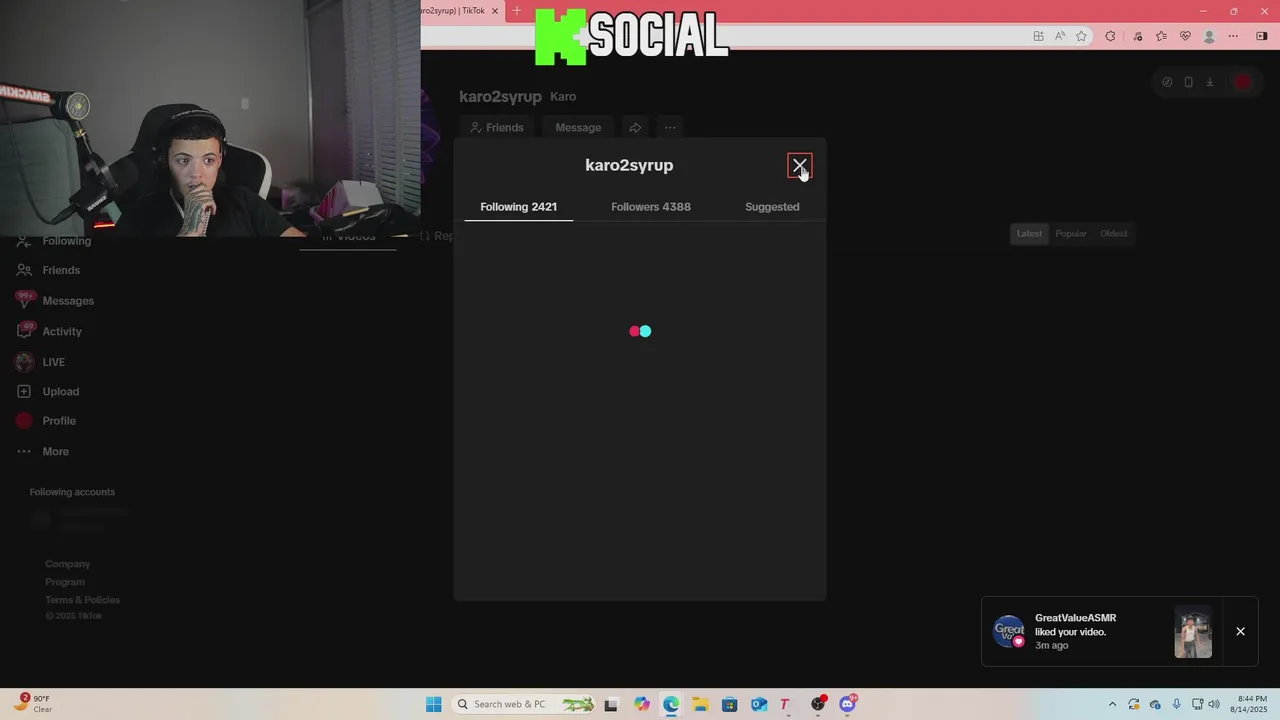Click the Friends button on profile
1280x720 pixels.
coord(497,128)
